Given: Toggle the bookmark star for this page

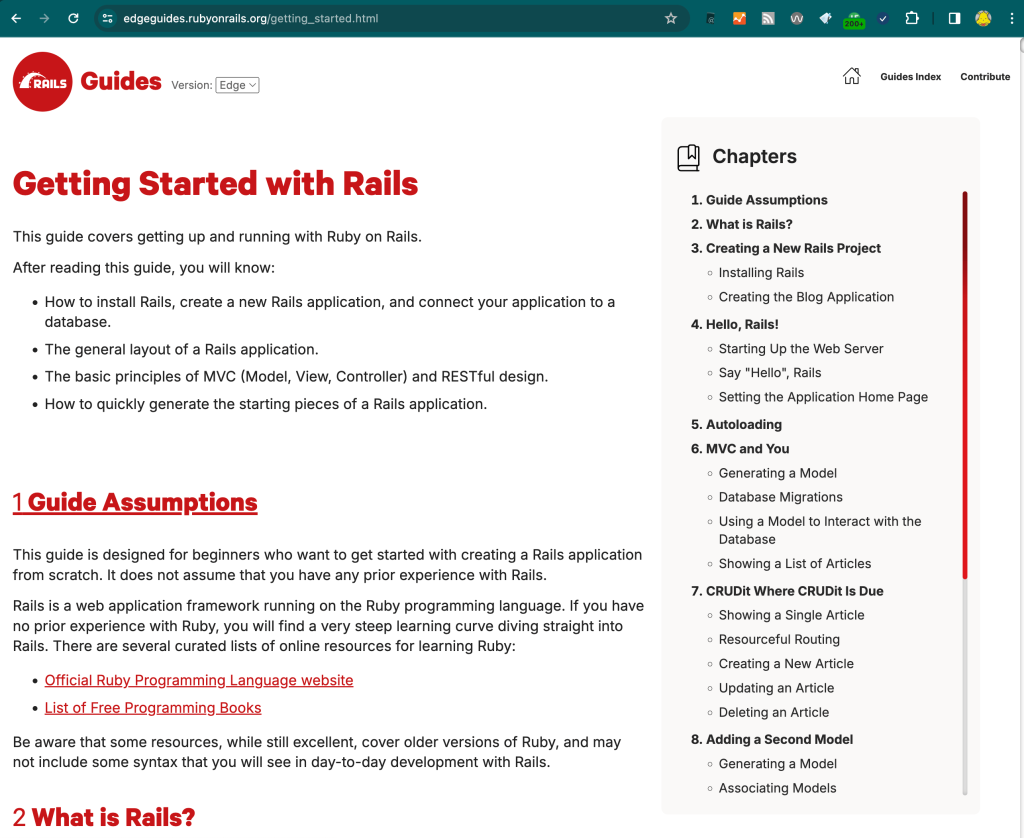Looking at the screenshot, I should pyautogui.click(x=671, y=17).
